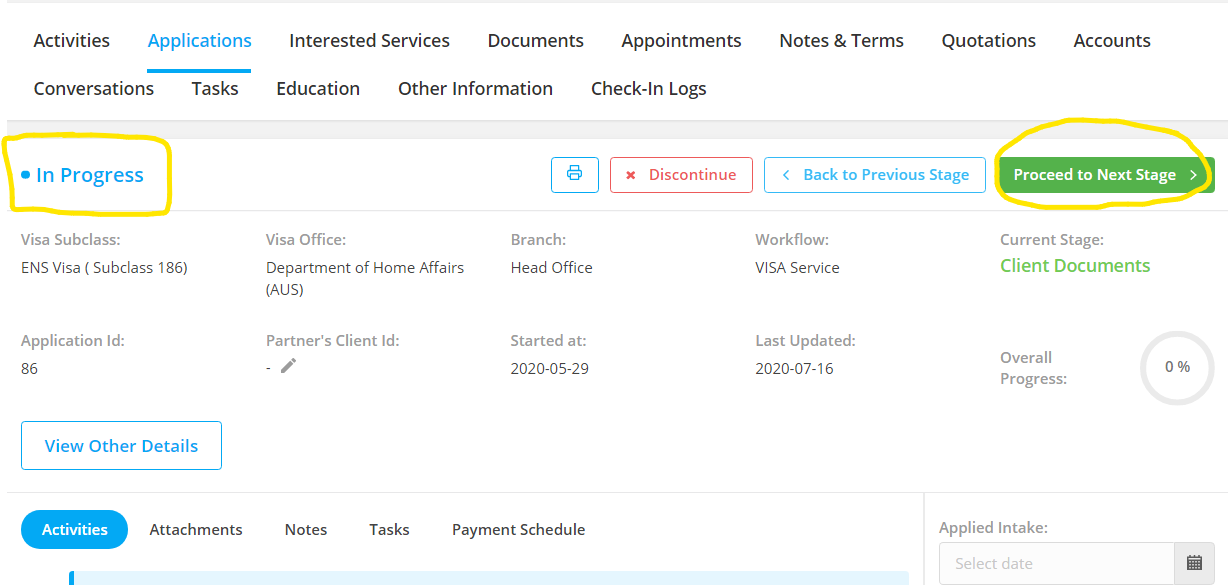Click the Overall Progress percentage circle
The image size is (1228, 585).
(1177, 368)
